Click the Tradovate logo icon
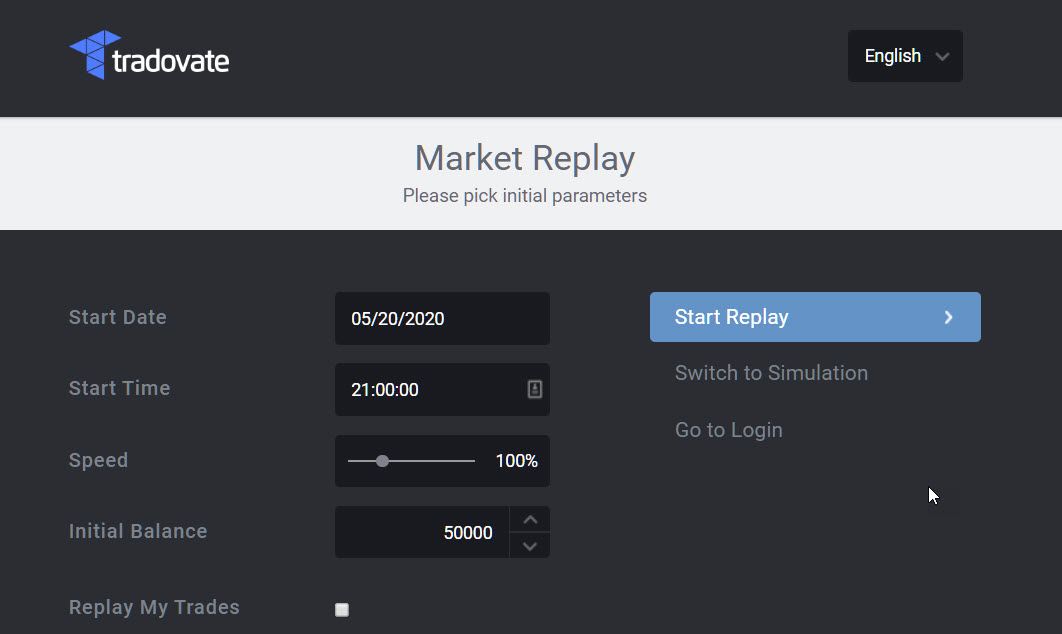This screenshot has width=1062, height=634. 96,54
